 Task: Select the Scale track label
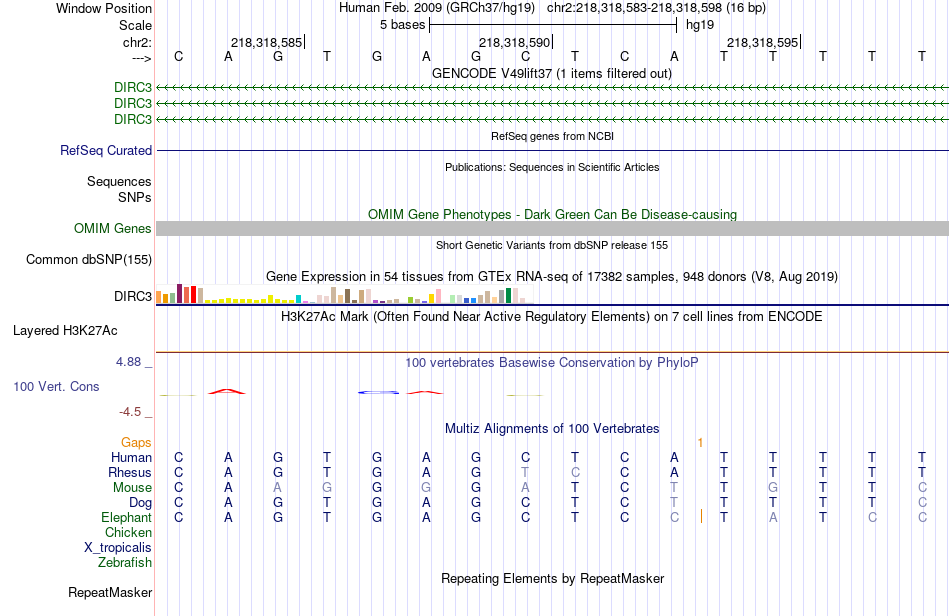click(x=135, y=25)
